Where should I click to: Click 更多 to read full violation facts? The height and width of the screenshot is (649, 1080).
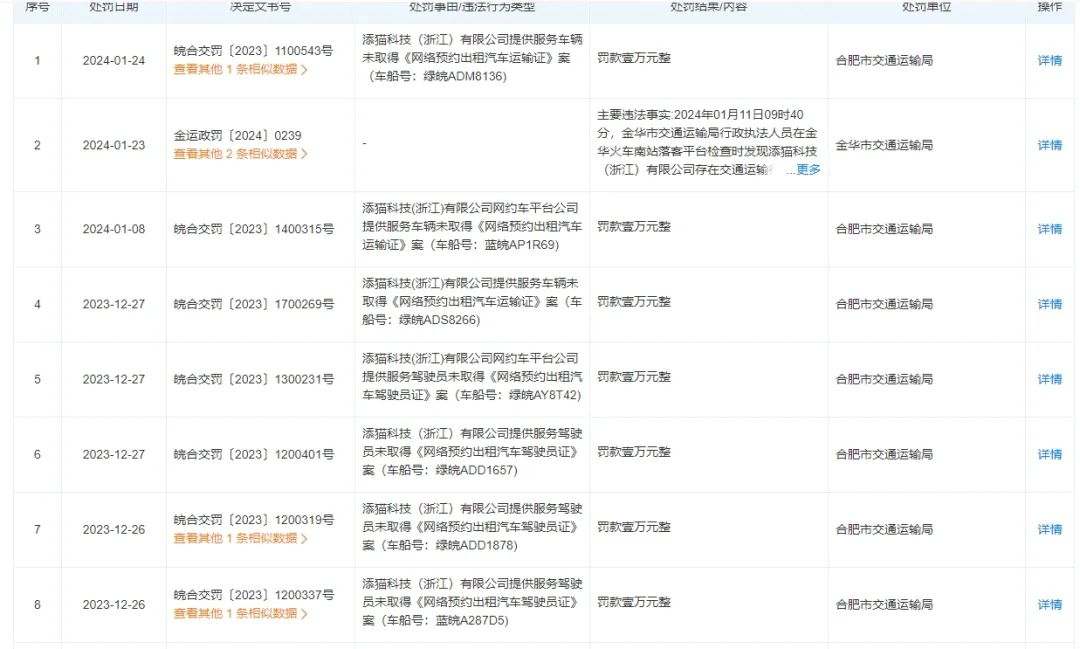pos(806,170)
